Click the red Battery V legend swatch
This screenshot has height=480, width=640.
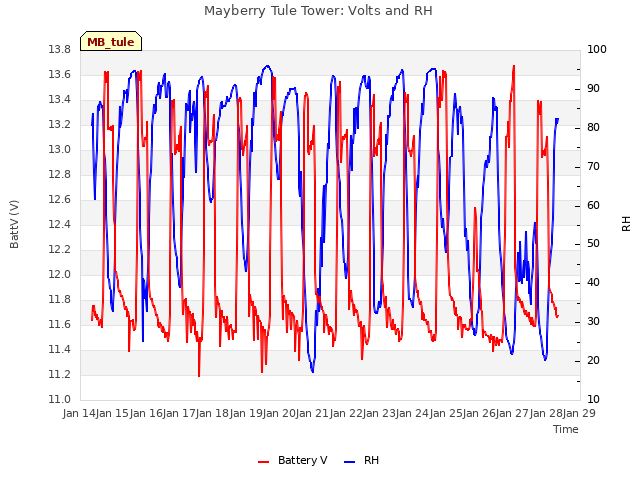tap(264, 462)
